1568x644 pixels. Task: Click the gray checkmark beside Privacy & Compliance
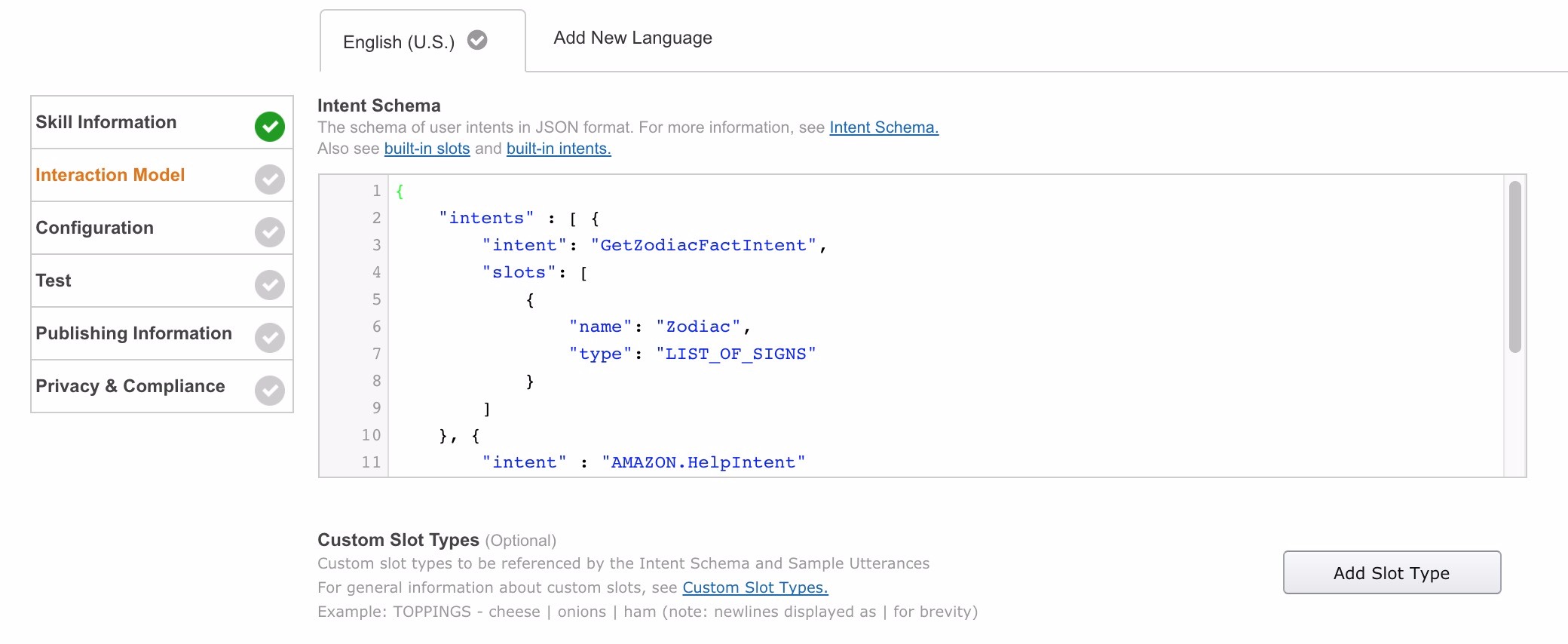[x=270, y=390]
